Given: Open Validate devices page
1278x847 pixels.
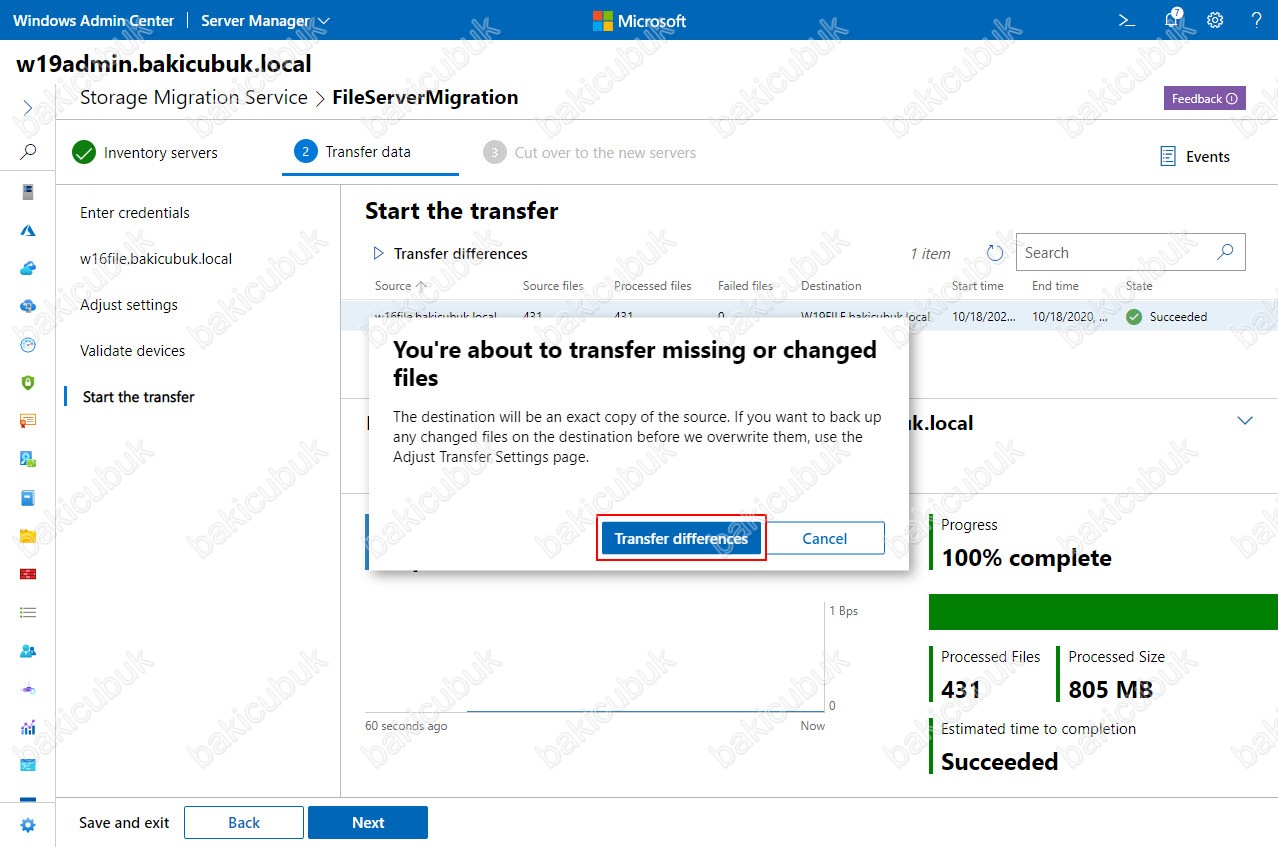Looking at the screenshot, I should point(133,351).
